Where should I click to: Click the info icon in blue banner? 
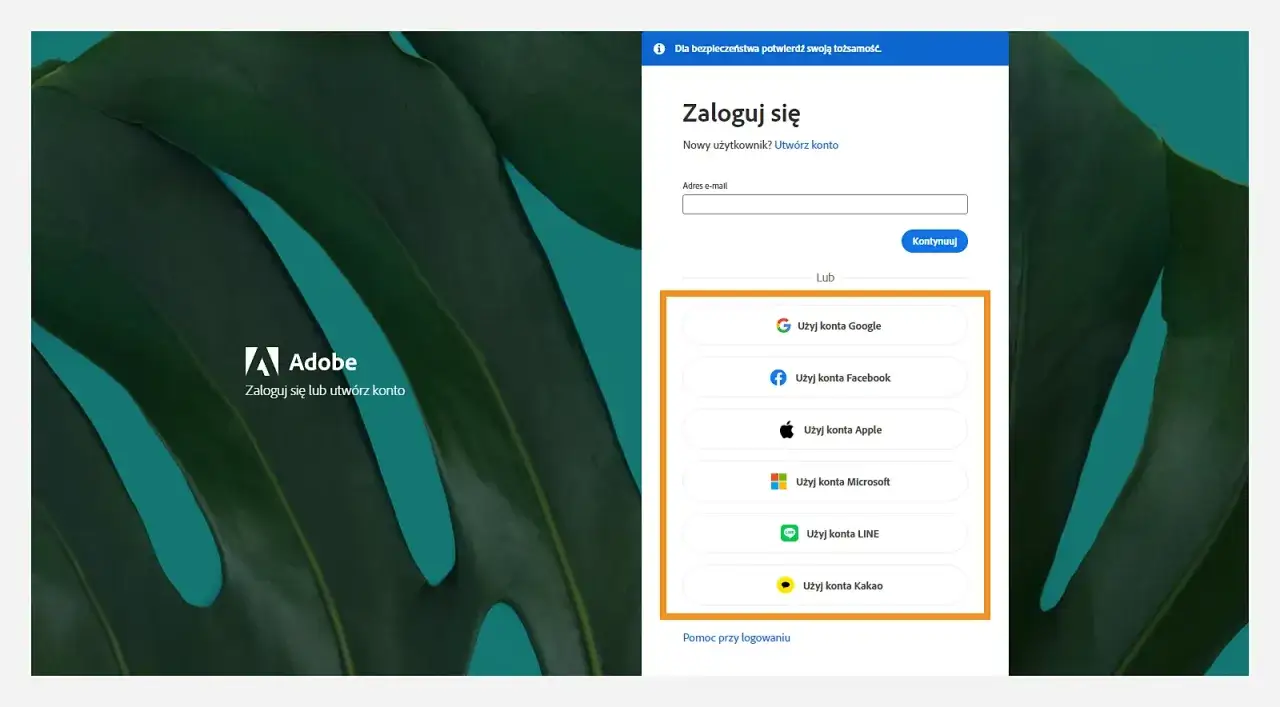click(x=659, y=48)
